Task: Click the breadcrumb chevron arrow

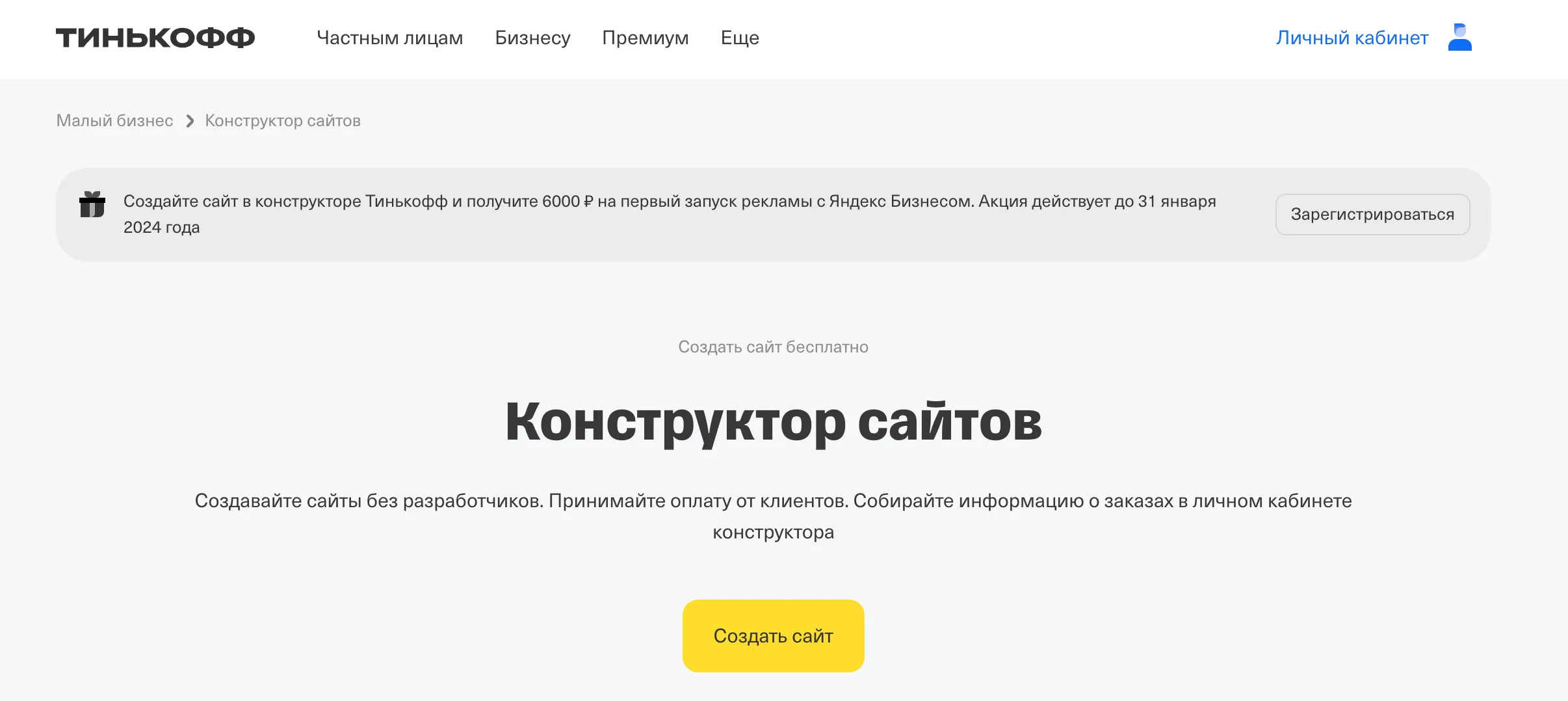Action: (189, 121)
